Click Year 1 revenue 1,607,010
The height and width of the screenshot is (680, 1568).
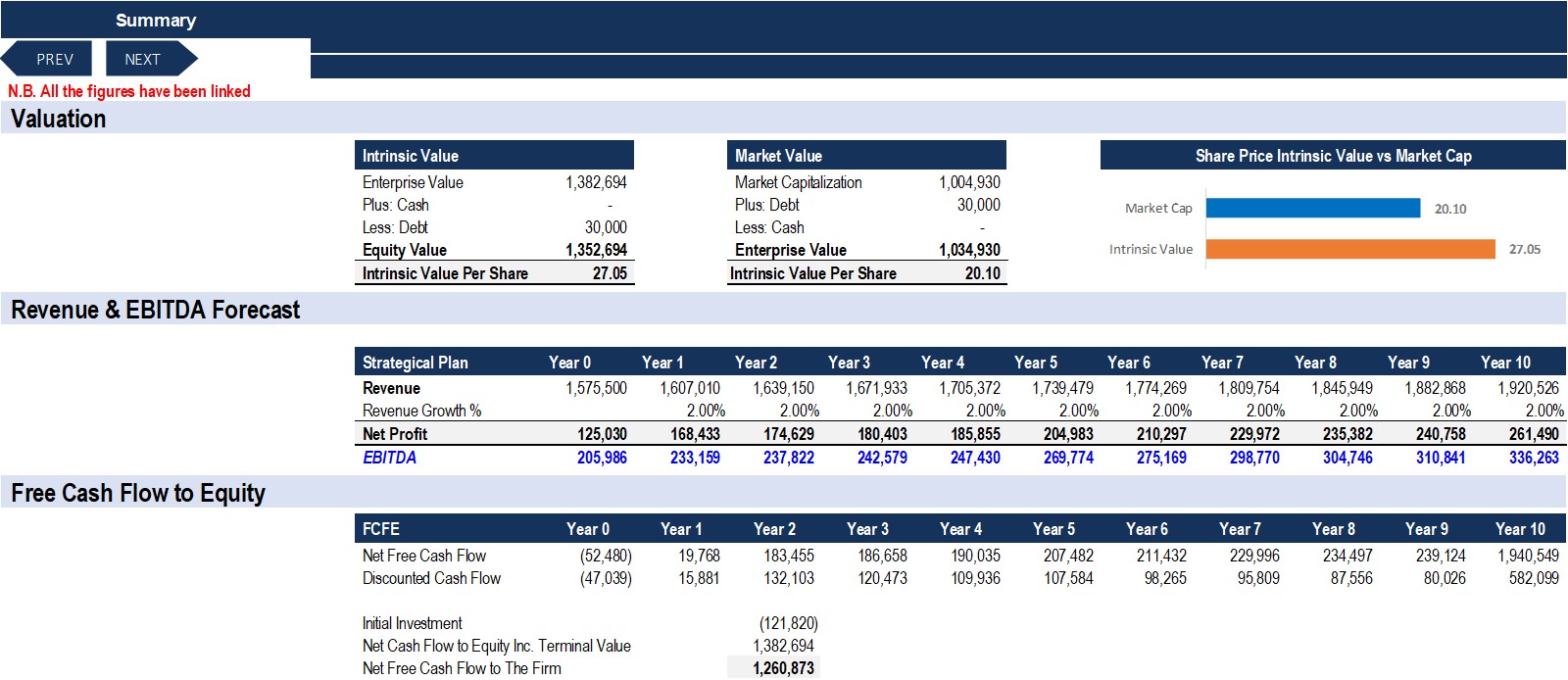coord(689,388)
